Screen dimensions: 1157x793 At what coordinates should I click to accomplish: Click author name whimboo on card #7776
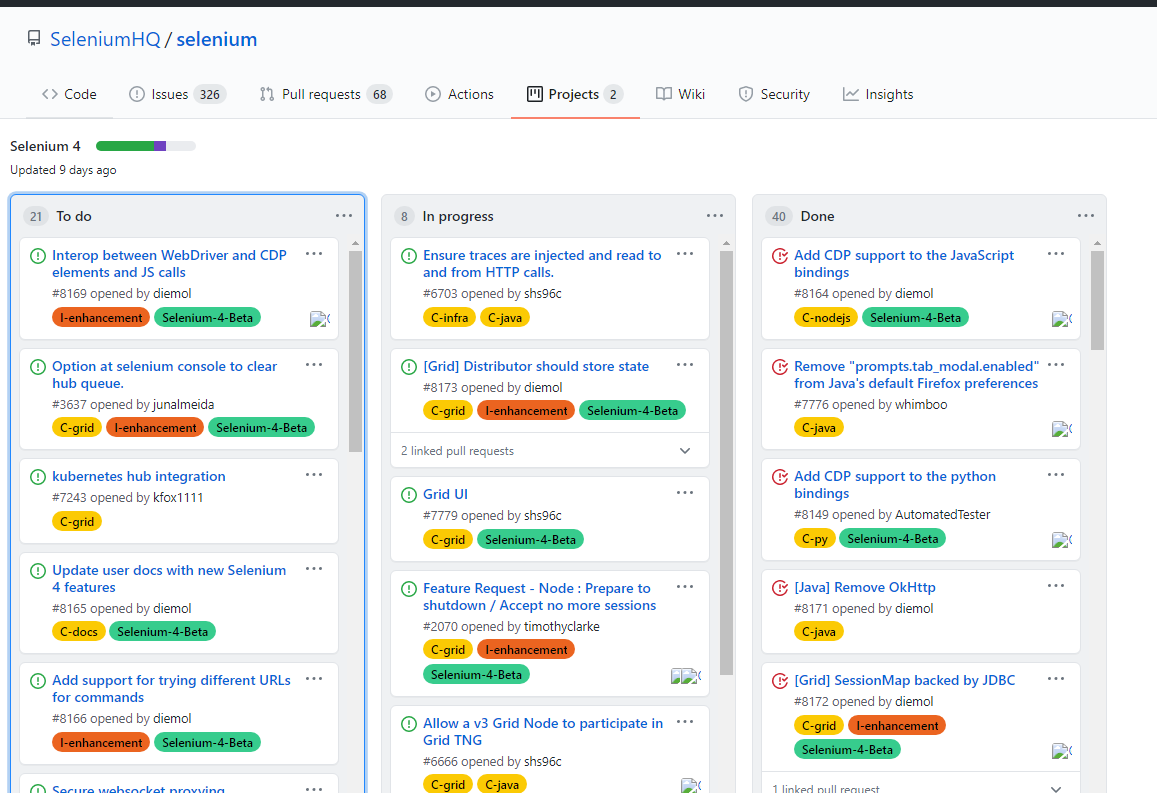coord(921,405)
